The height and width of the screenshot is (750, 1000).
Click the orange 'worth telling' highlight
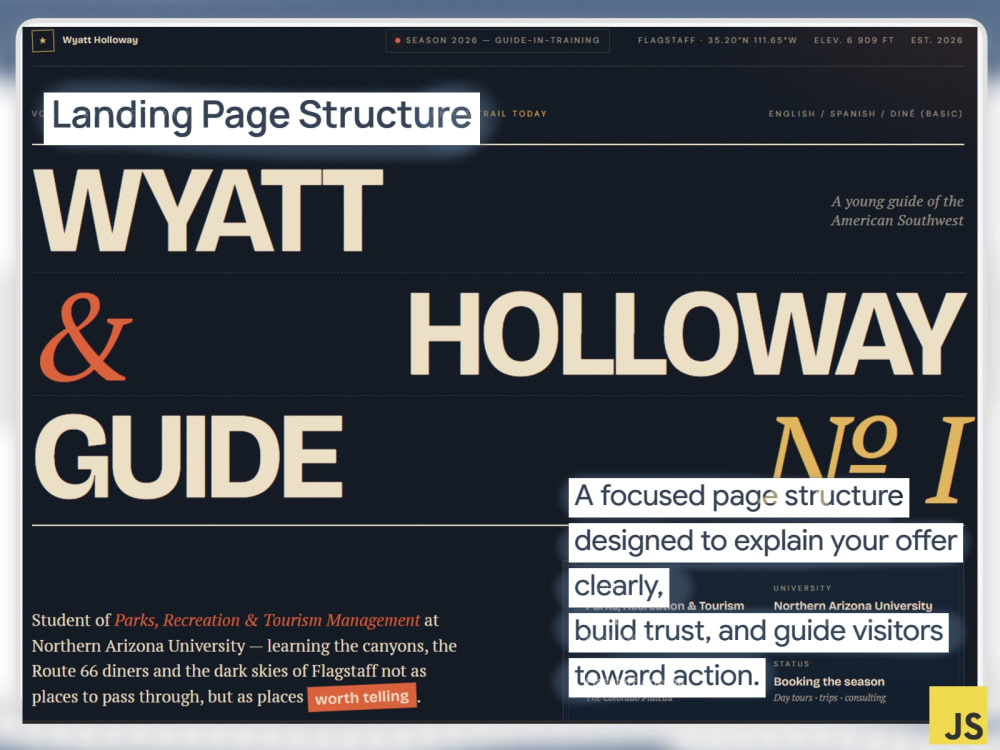[x=362, y=697]
